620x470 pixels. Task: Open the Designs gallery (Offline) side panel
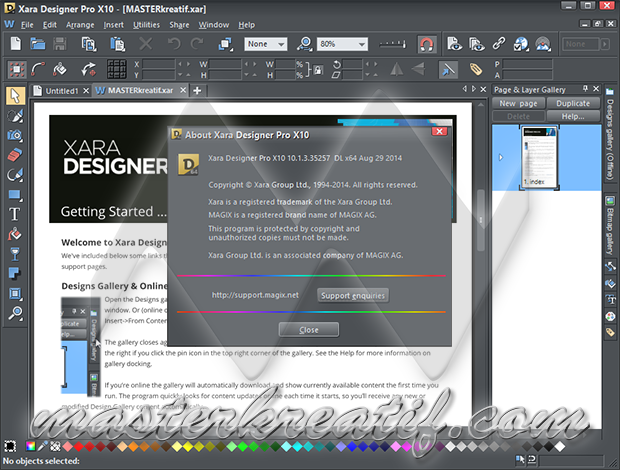click(x=610, y=134)
